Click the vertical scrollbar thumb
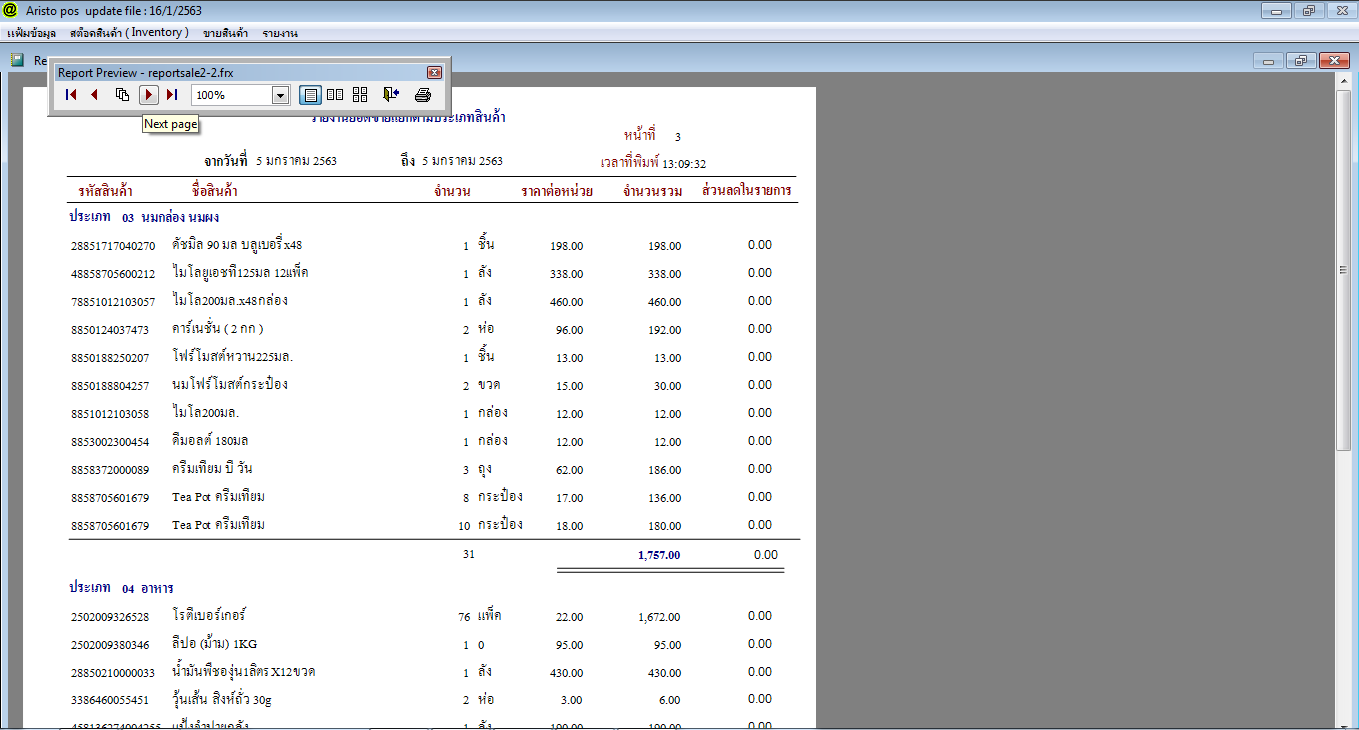Viewport: 1359px width, 730px height. tap(1346, 270)
